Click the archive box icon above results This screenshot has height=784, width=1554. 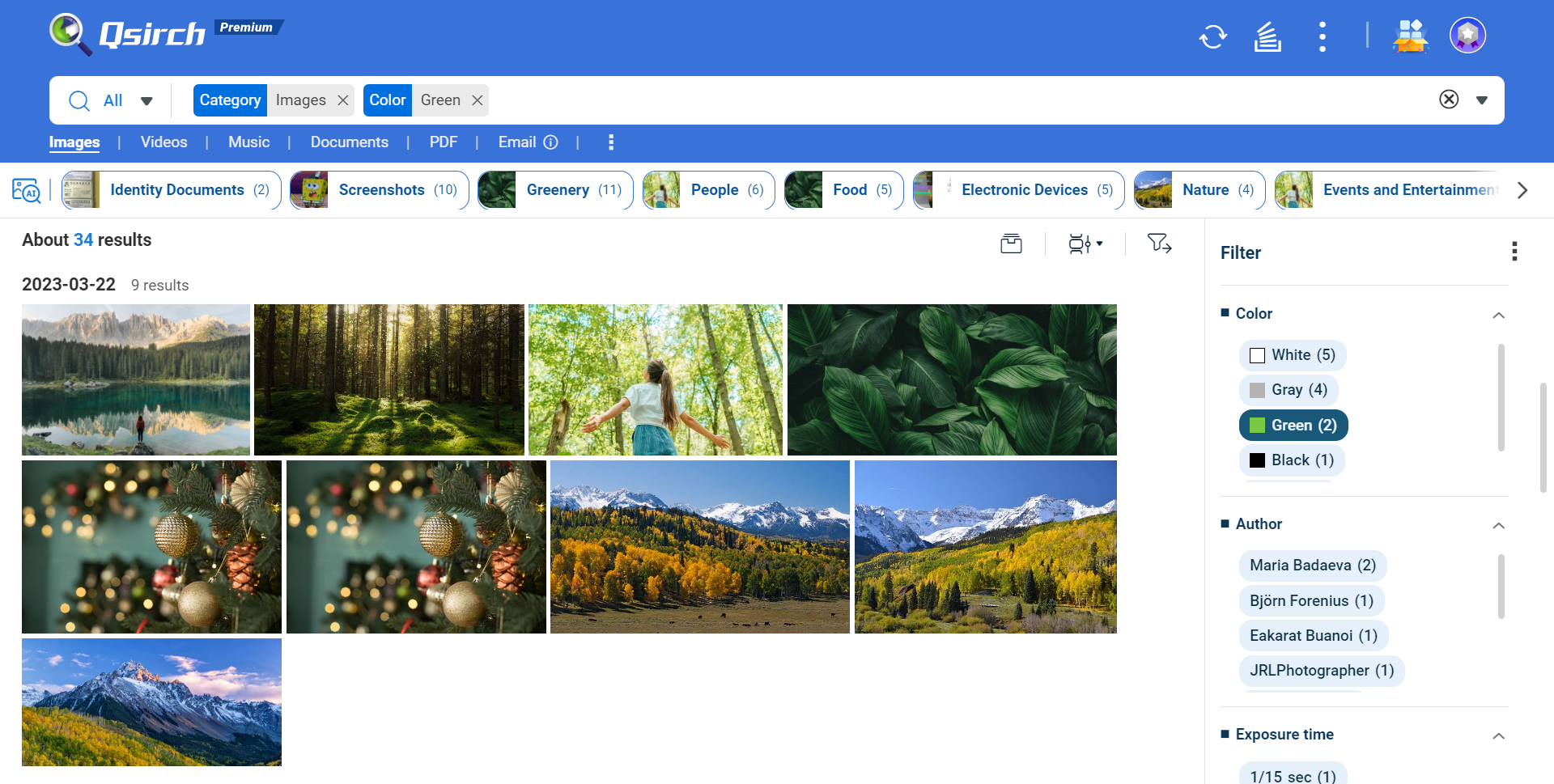pyautogui.click(x=1011, y=244)
